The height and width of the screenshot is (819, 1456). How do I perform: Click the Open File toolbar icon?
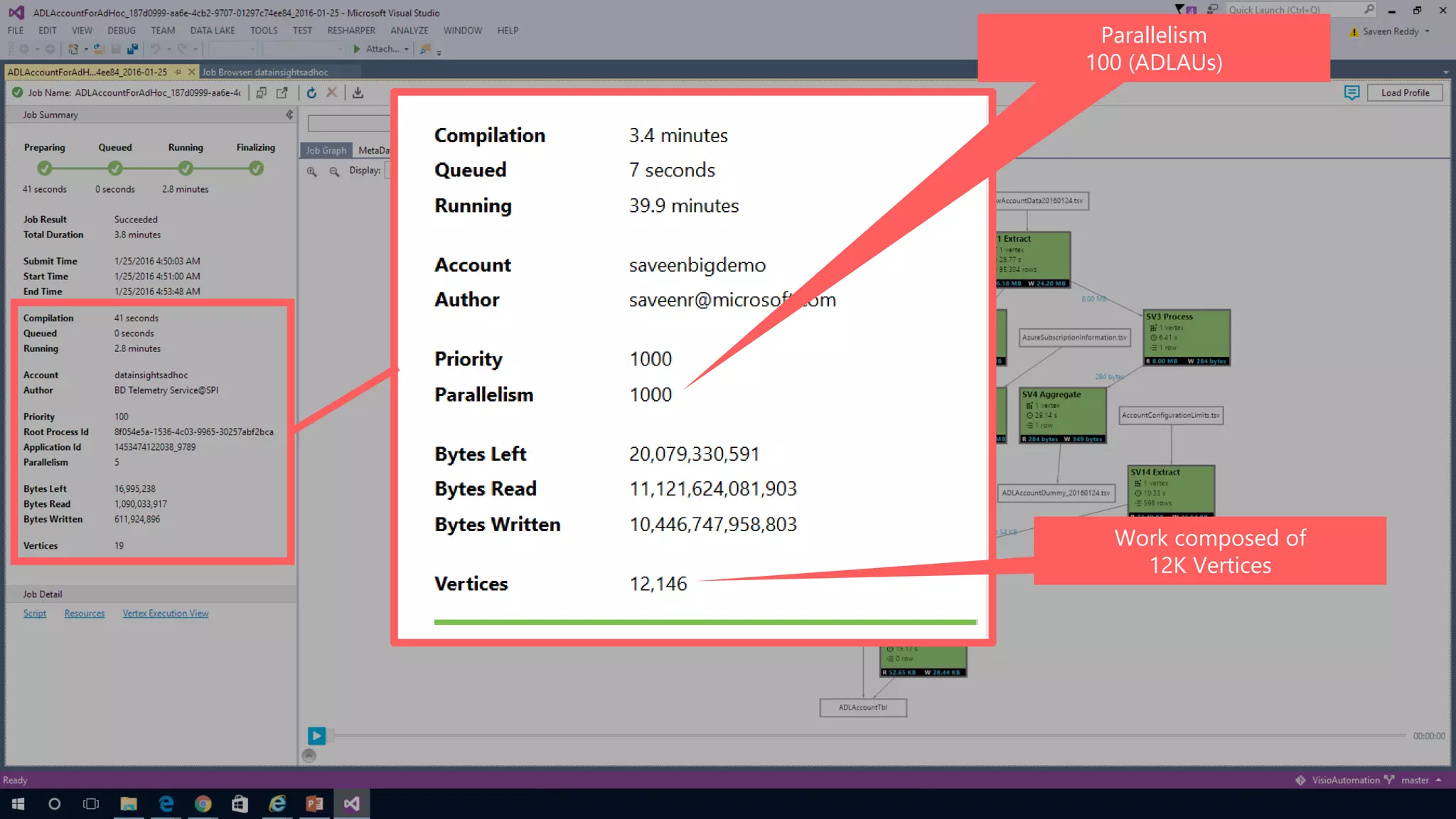99,49
